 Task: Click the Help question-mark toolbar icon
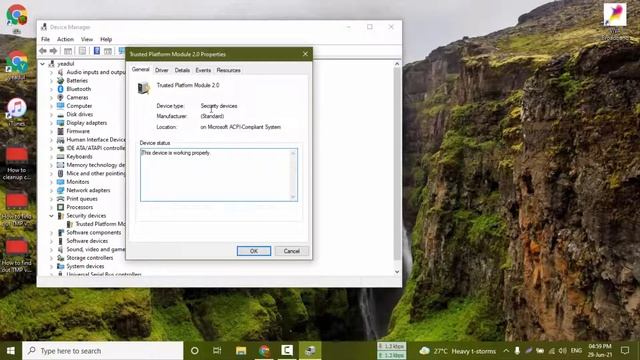click(x=97, y=51)
